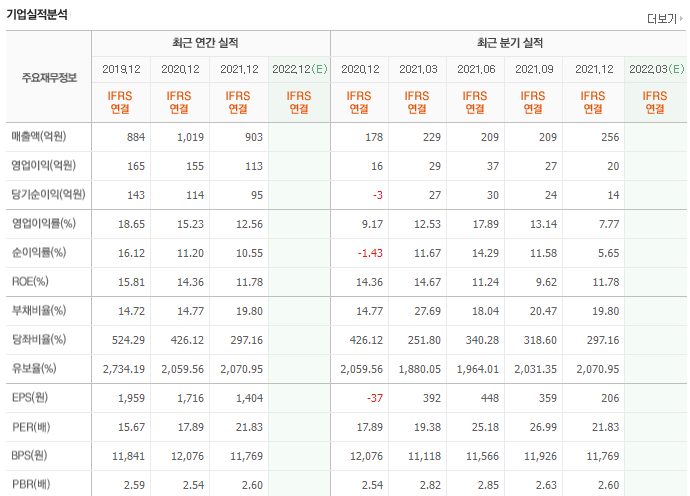690x496 pixels.
Task: Click the 순이익률(%) row label
Action: [x=39, y=253]
